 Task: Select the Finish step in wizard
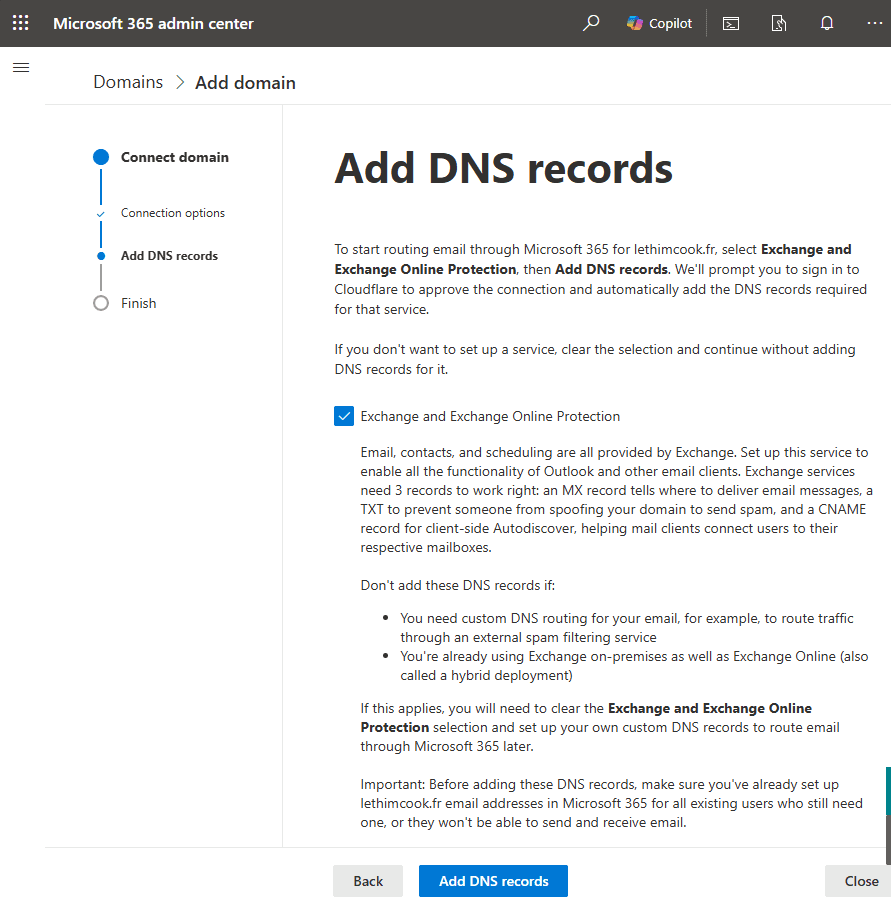point(138,303)
